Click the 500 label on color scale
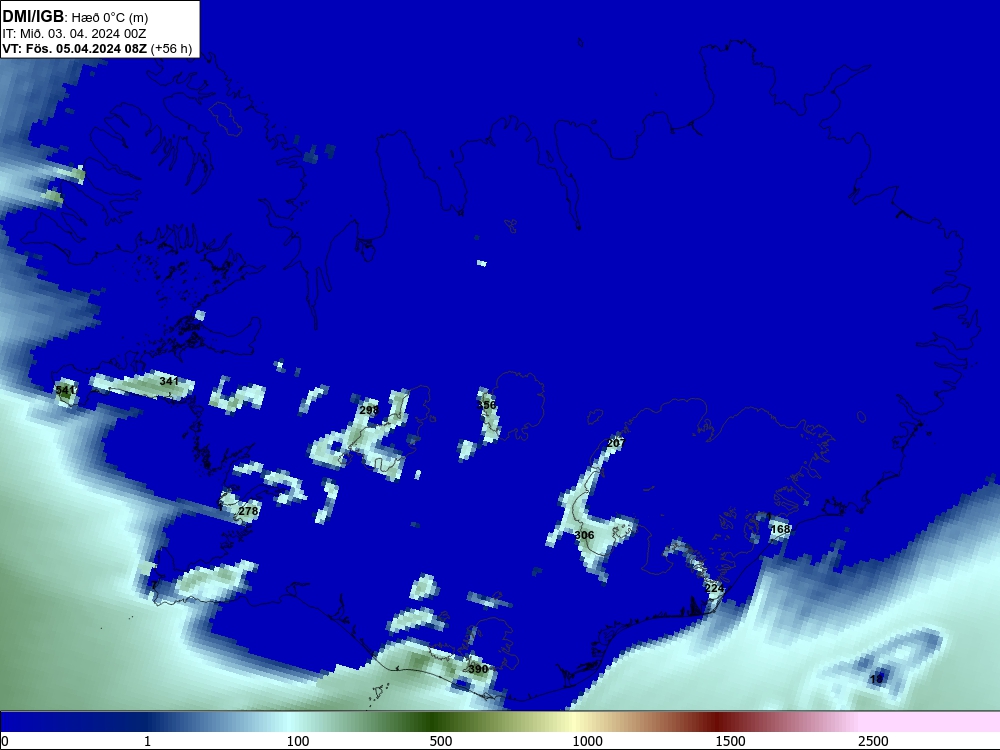Viewport: 1000px width, 750px height. pos(441,741)
